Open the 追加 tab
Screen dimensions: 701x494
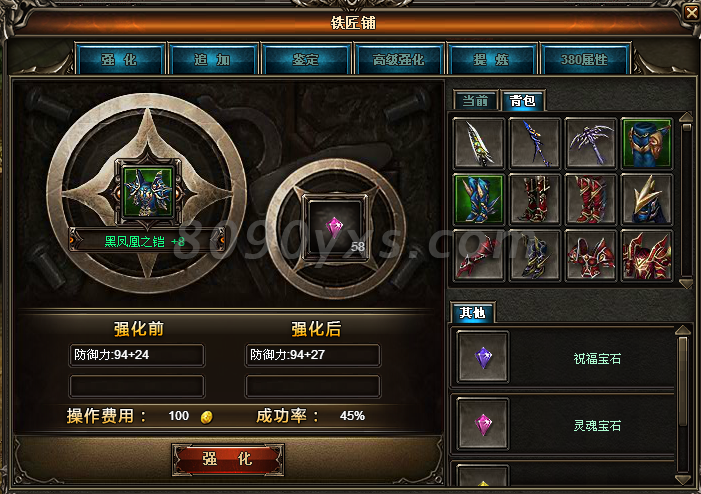[212, 59]
